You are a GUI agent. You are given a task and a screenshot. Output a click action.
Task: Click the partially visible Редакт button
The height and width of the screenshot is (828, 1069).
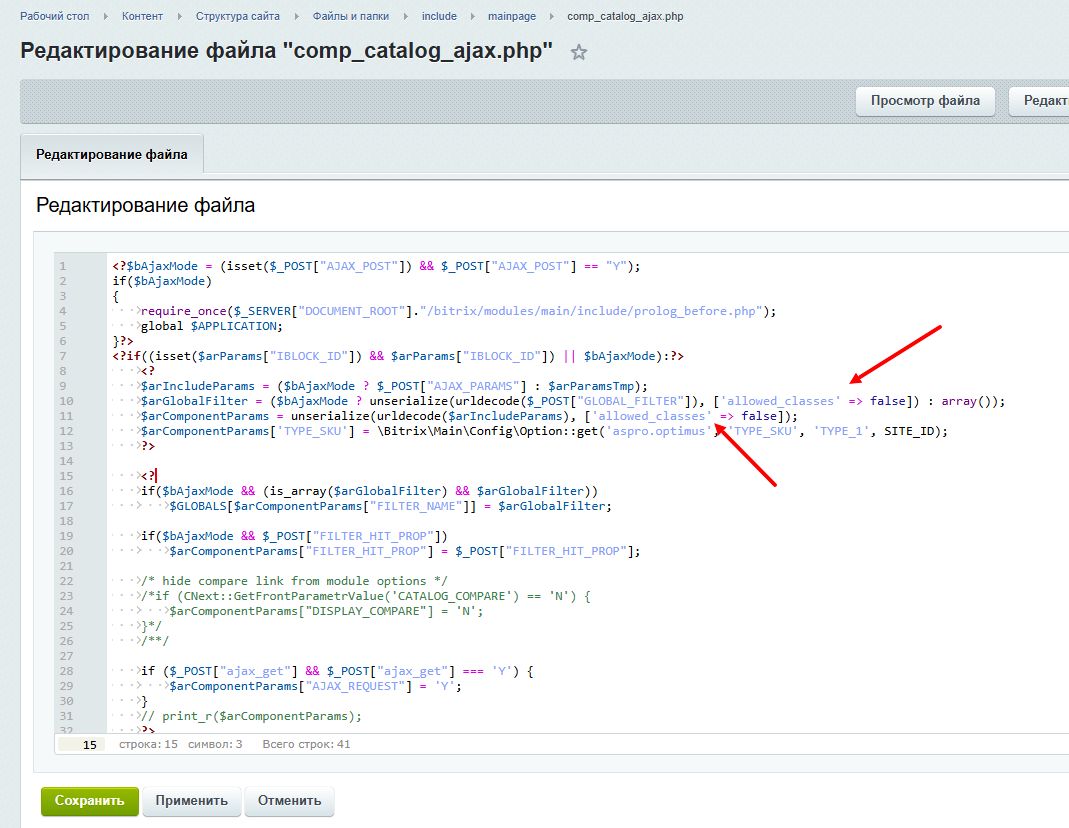click(1040, 100)
